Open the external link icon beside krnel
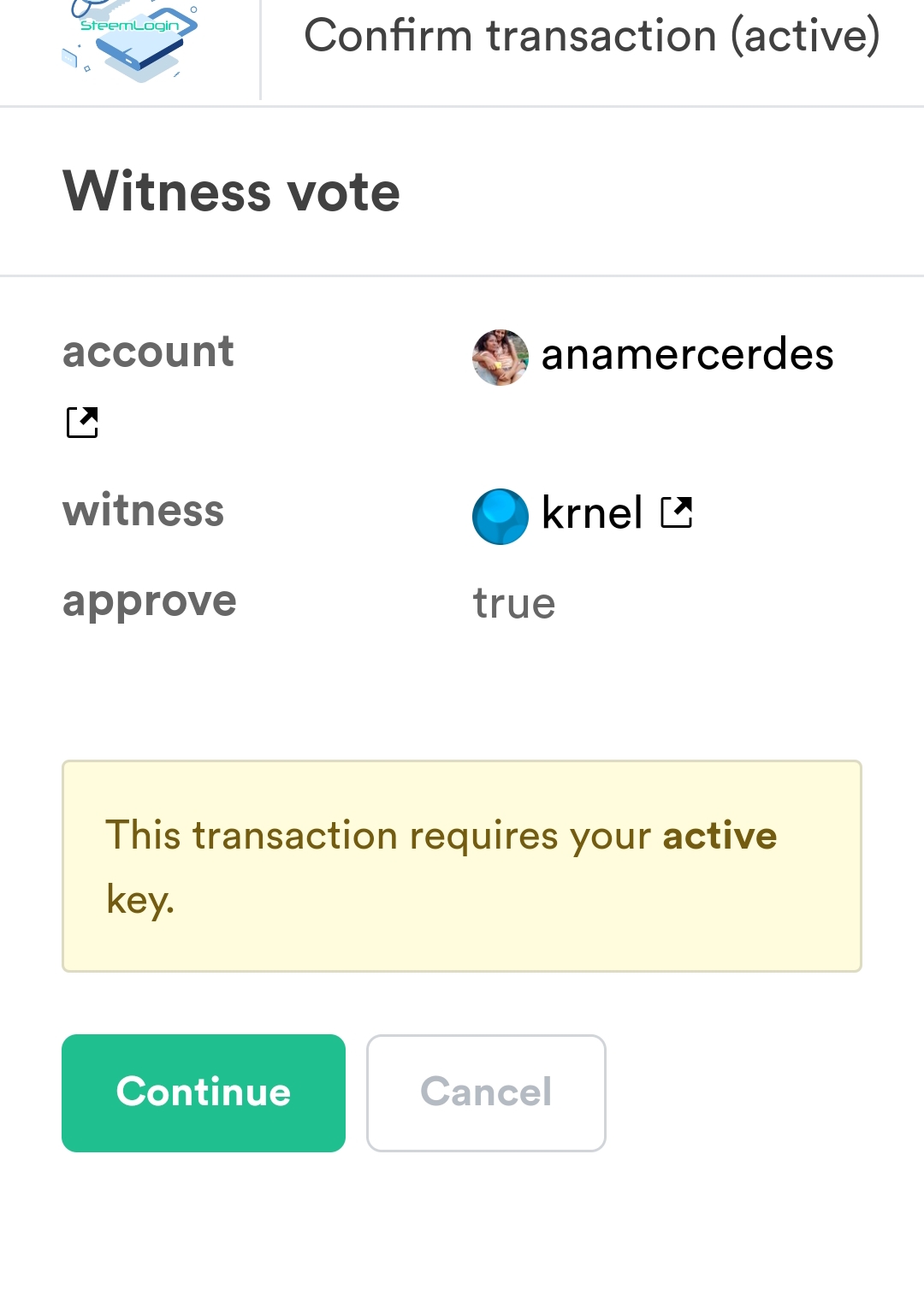This screenshot has width=924, height=1314. coord(676,512)
